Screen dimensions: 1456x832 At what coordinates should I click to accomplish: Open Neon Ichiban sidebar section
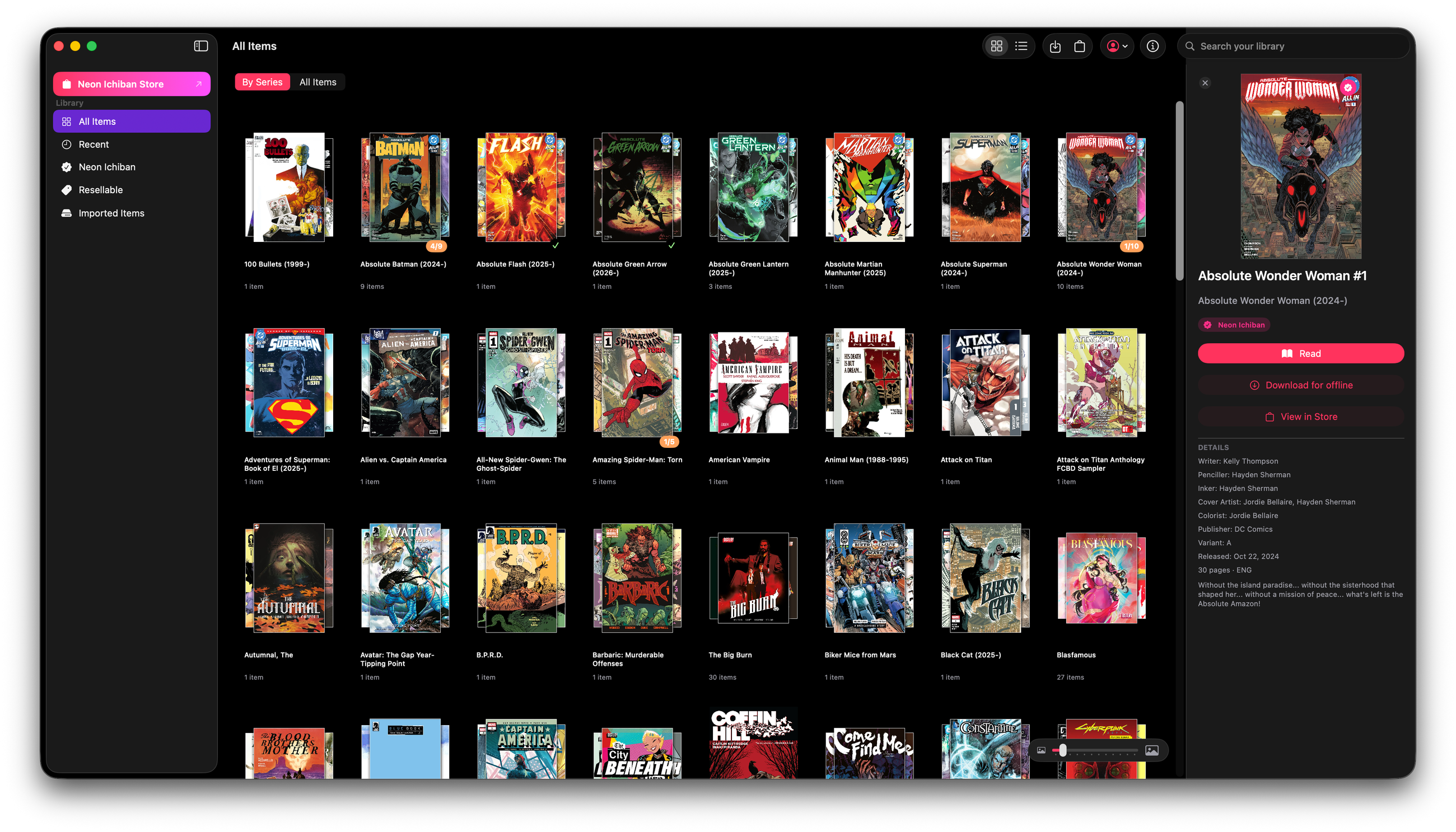[132, 167]
